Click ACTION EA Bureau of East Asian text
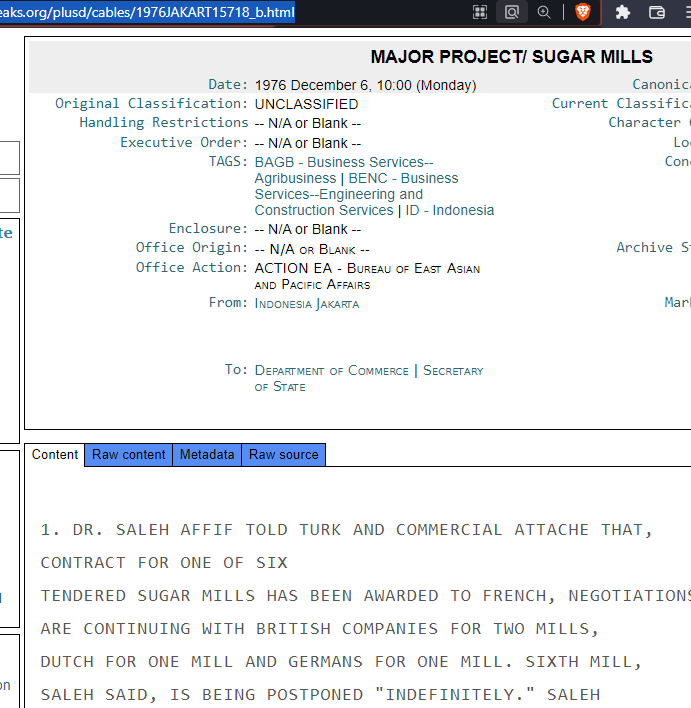This screenshot has height=708, width=691. [367, 276]
